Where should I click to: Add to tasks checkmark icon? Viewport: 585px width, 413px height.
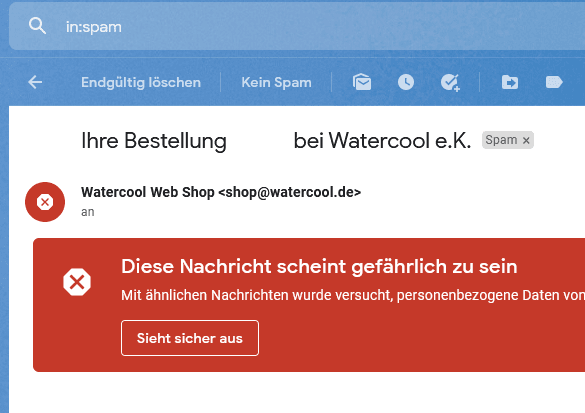click(450, 82)
